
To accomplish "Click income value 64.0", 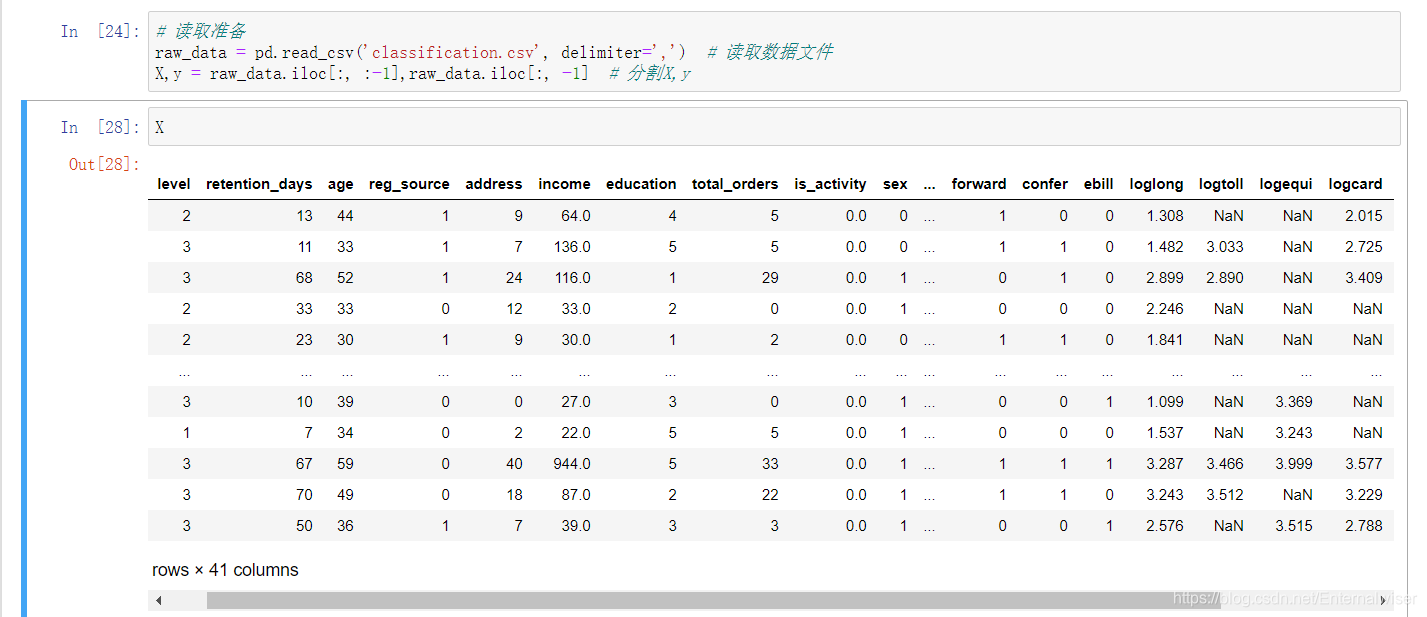I will [x=575, y=216].
